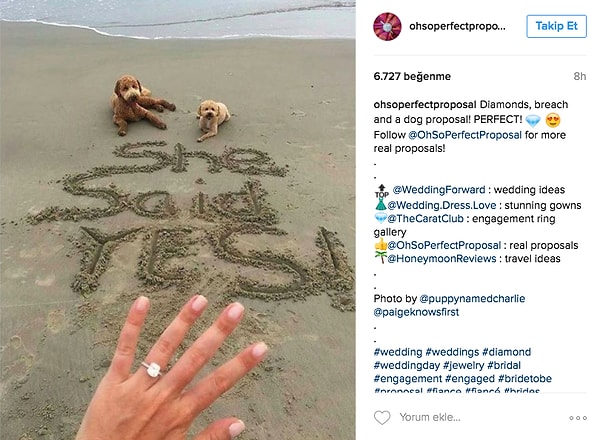Open the ohsoperfectpropo... username in header
Viewport: 600px width, 440px height.
[457, 26]
